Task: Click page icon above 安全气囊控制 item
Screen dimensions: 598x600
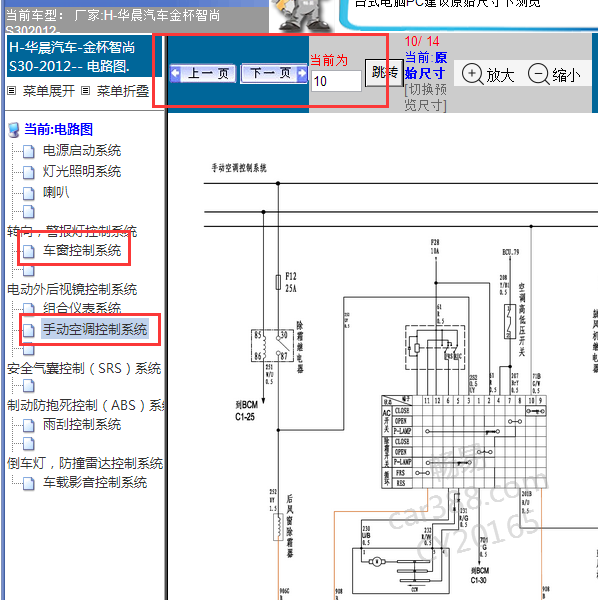Action: pos(29,349)
